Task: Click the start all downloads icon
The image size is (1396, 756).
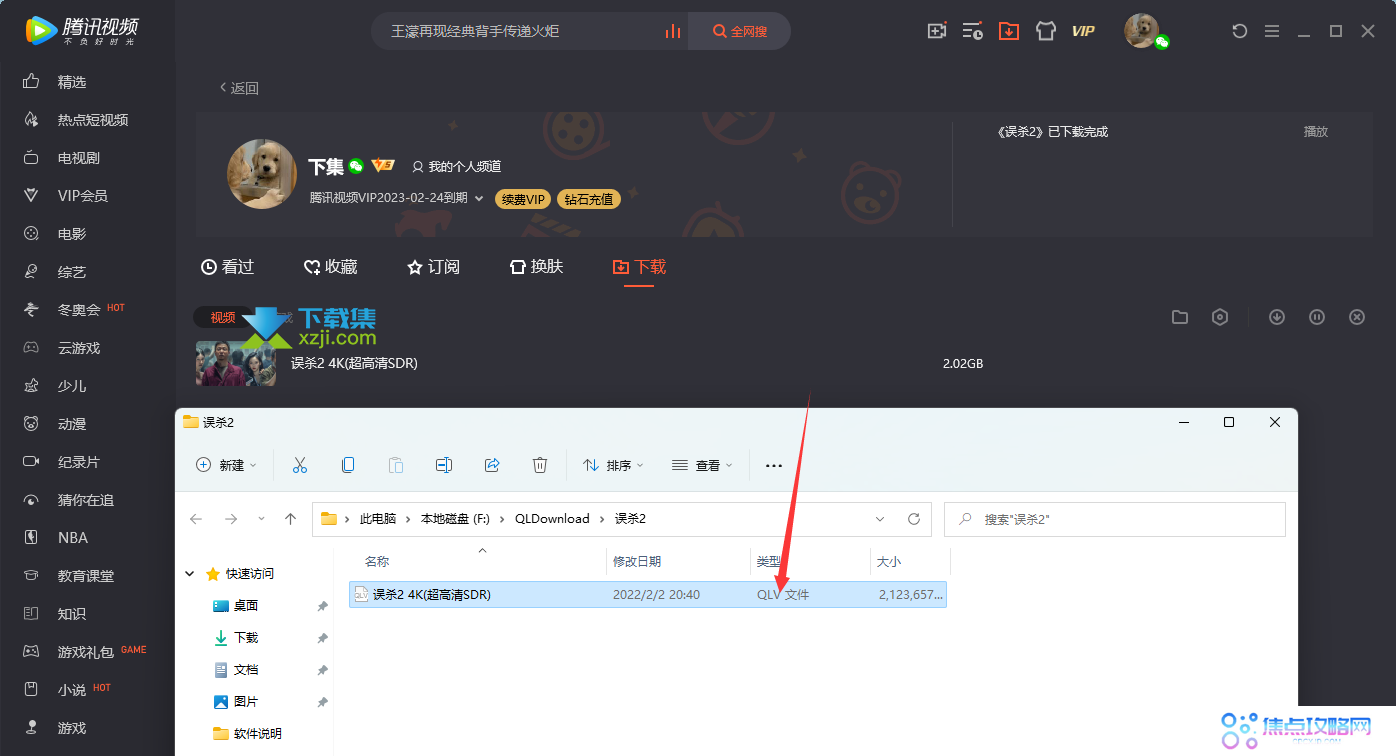Action: coord(1277,317)
